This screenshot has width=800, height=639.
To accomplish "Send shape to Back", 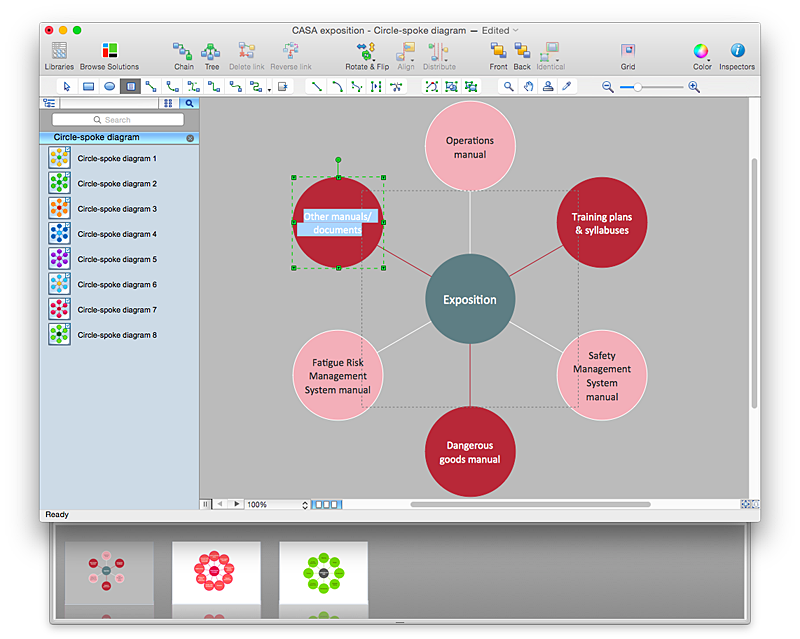I will tap(521, 50).
